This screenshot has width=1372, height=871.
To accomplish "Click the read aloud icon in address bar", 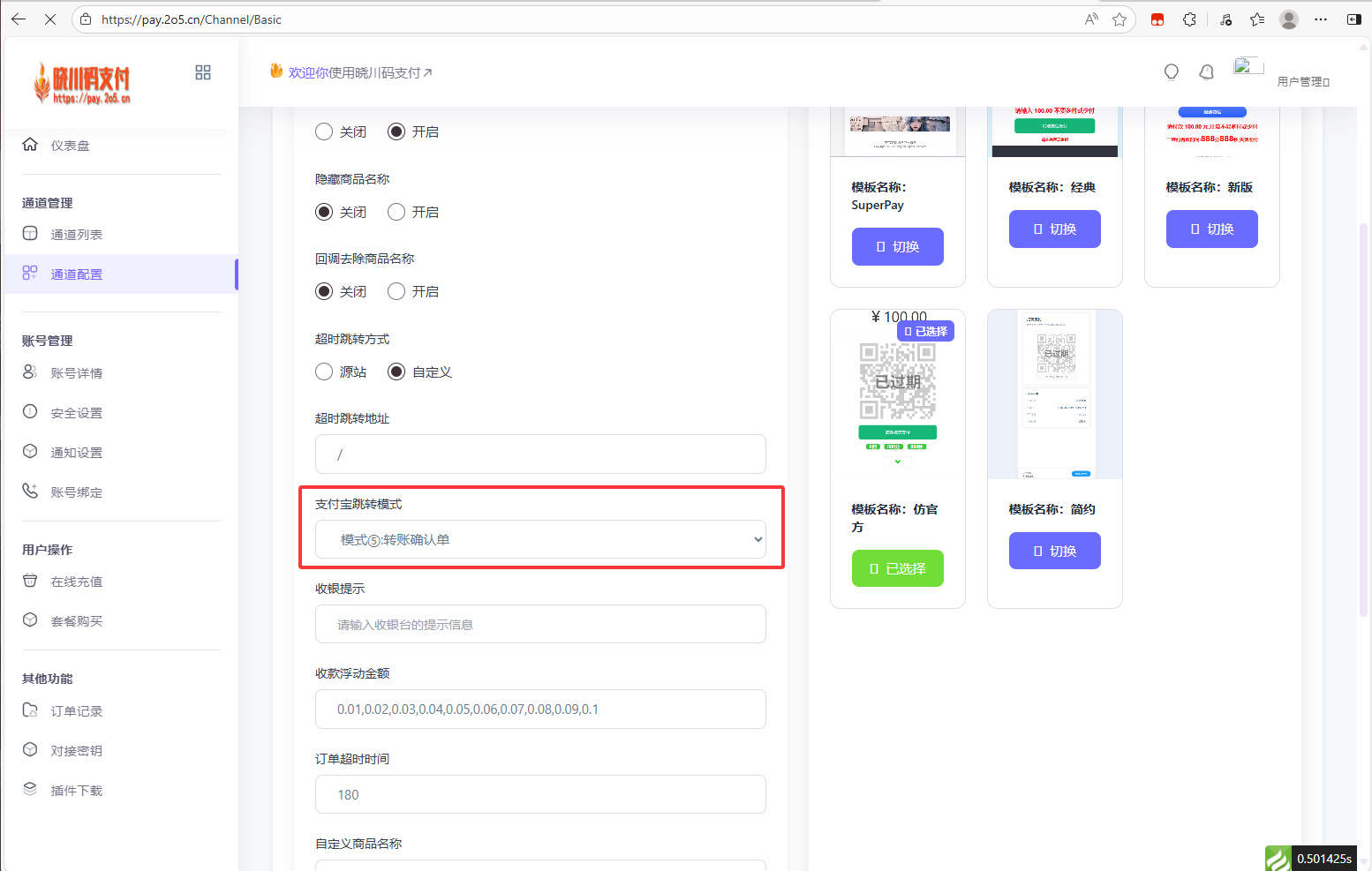I will (1092, 19).
